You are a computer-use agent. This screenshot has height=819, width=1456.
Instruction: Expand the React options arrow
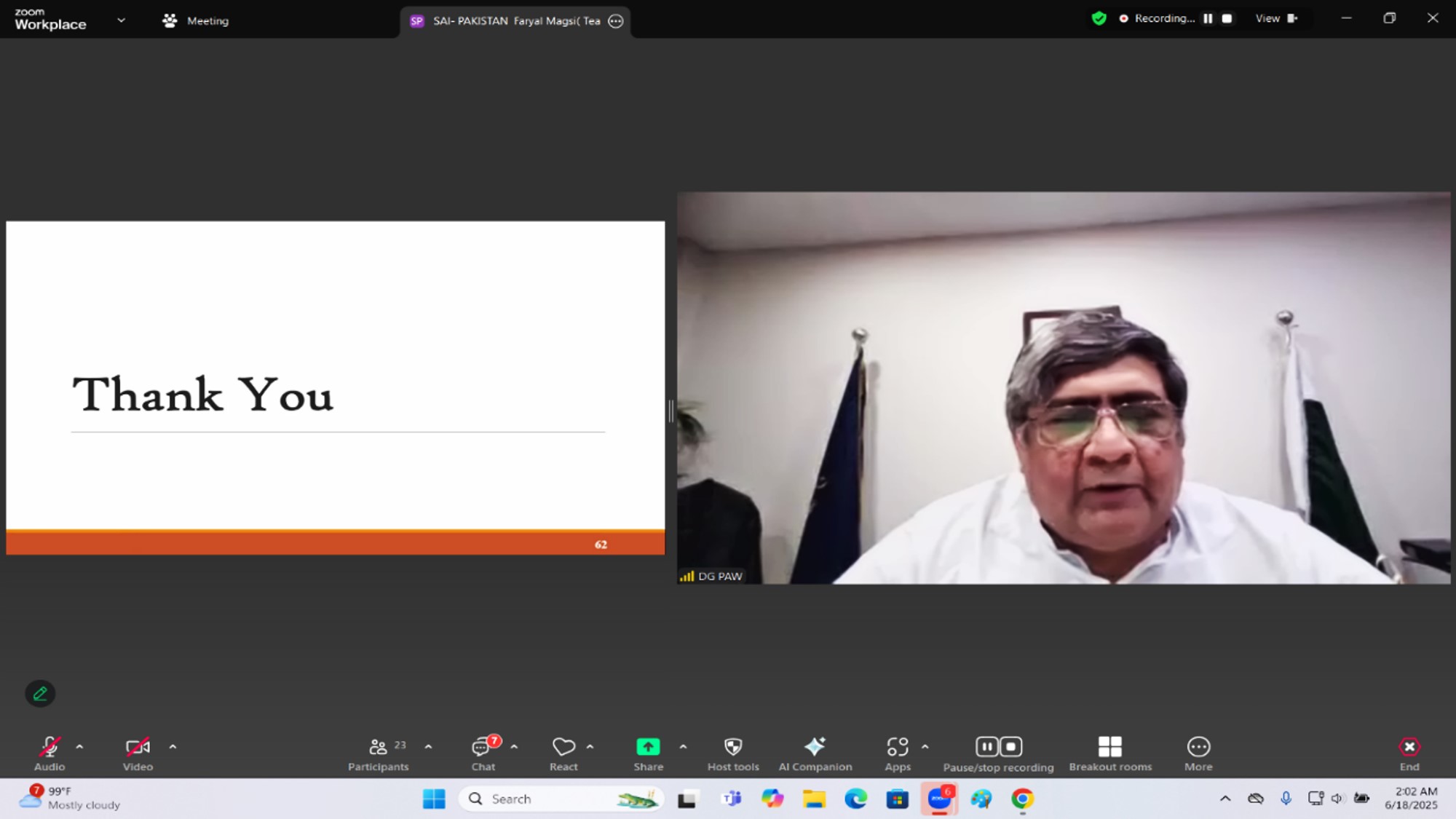(x=590, y=747)
